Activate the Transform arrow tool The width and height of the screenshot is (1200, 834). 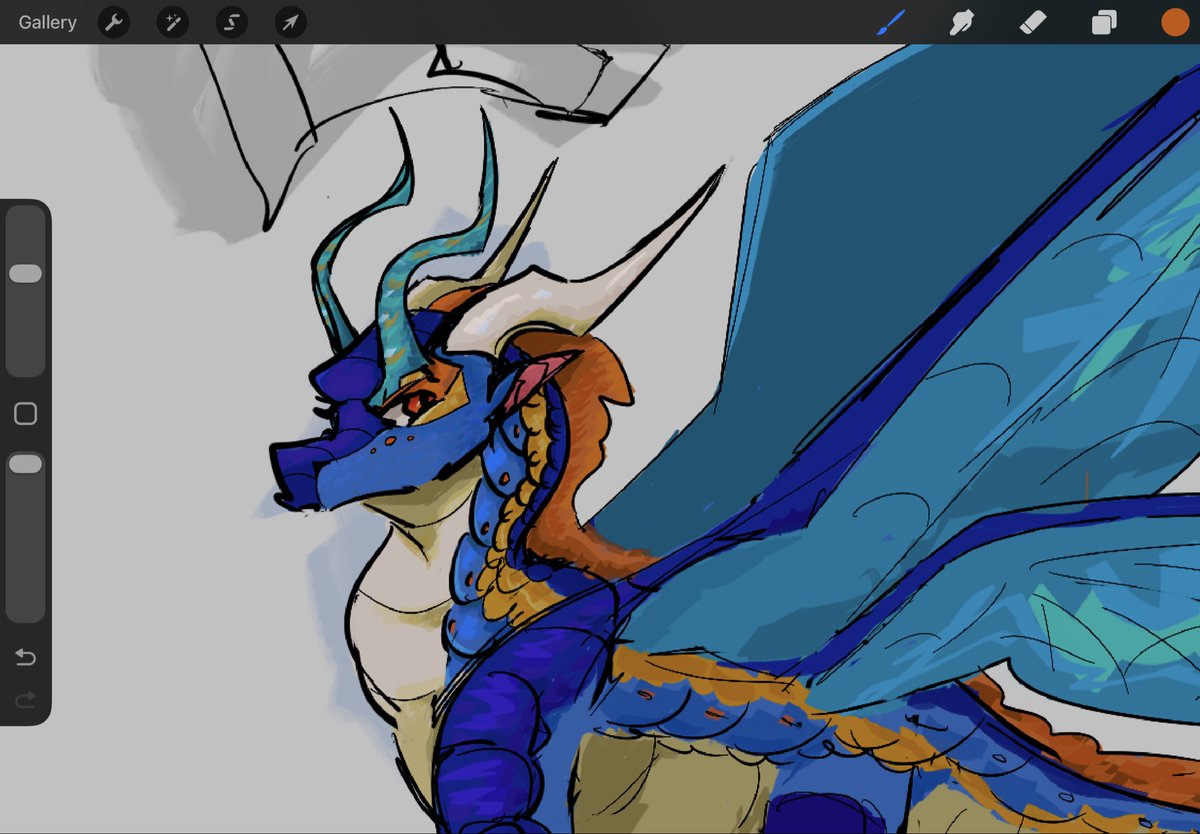[291, 22]
